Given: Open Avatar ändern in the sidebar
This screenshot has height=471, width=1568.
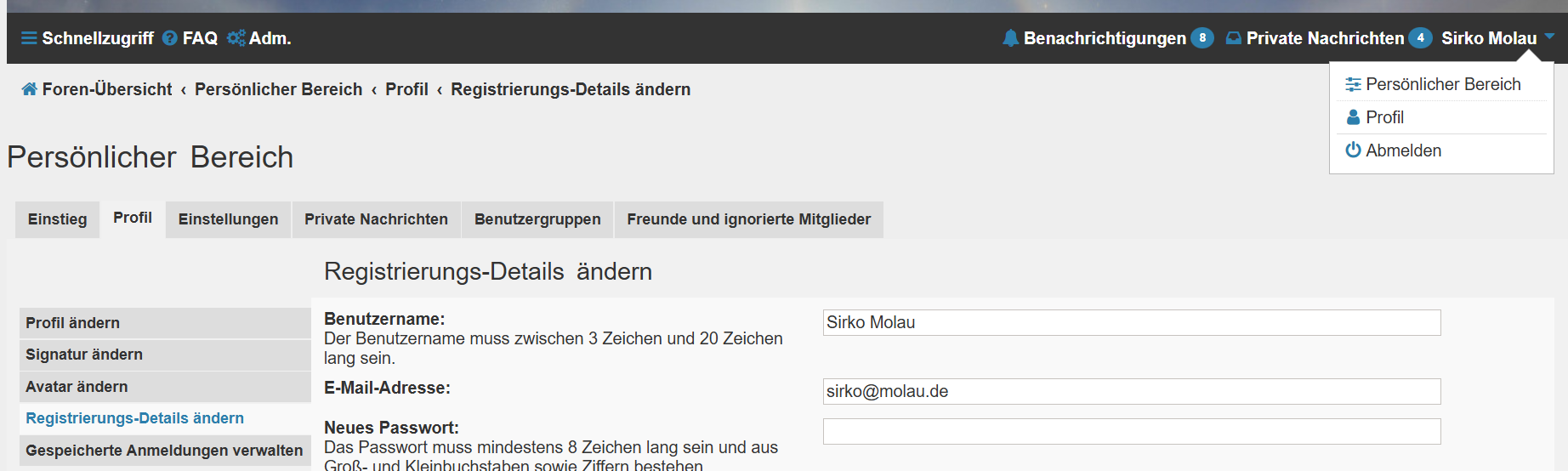Looking at the screenshot, I should coord(77,387).
